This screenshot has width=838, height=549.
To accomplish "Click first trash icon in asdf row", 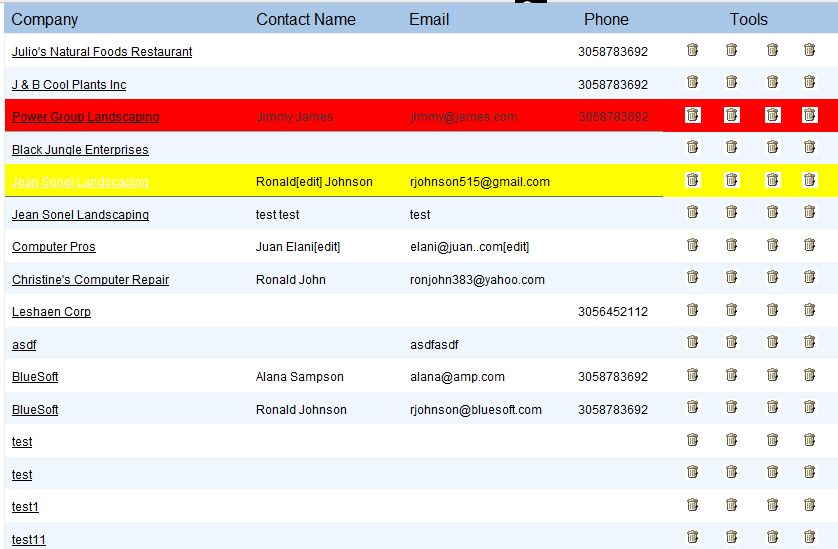I will 693,342.
